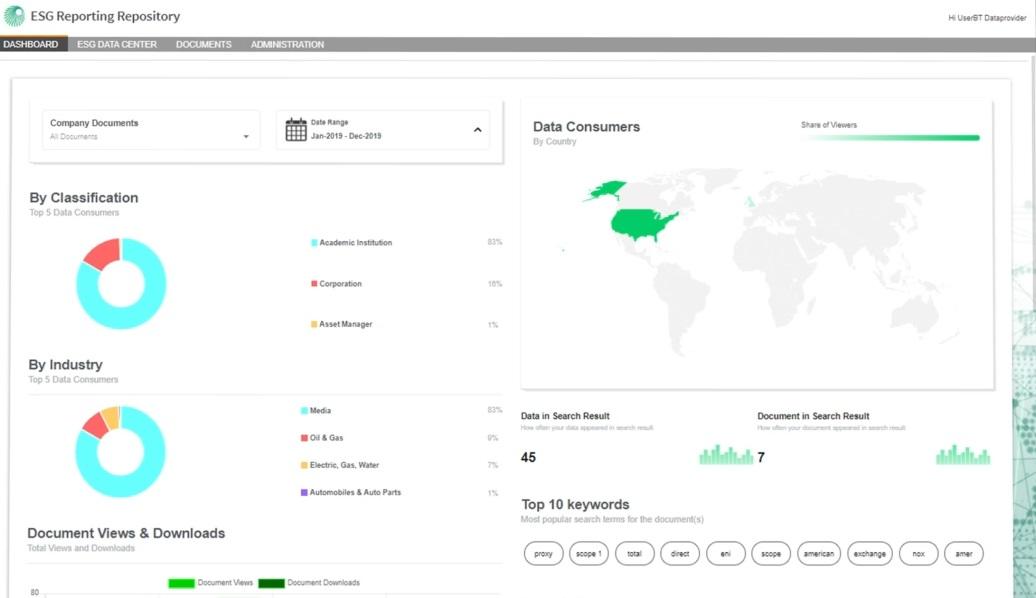Click the Electric, Gas, Water legend swatch

coord(304,465)
